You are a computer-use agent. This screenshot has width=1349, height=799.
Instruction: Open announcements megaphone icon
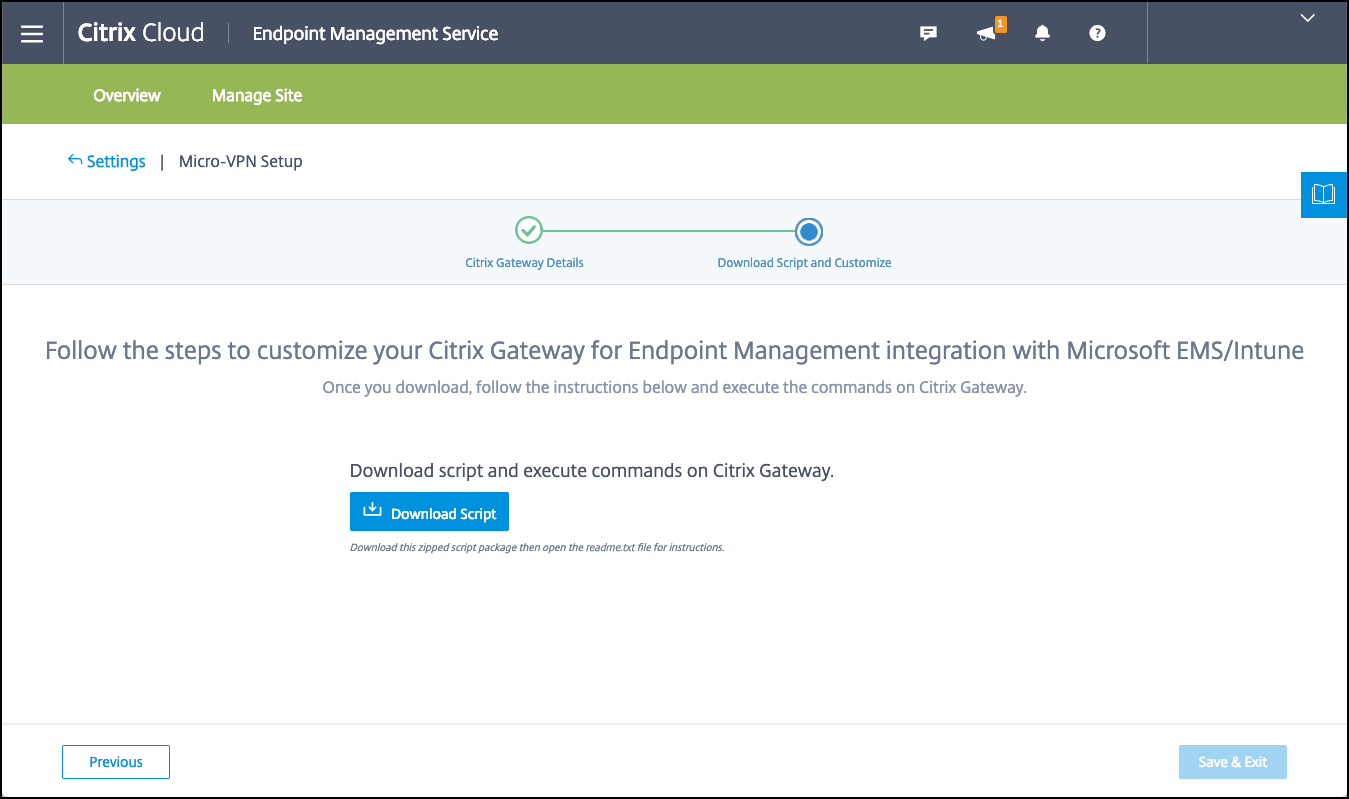[x=987, y=33]
